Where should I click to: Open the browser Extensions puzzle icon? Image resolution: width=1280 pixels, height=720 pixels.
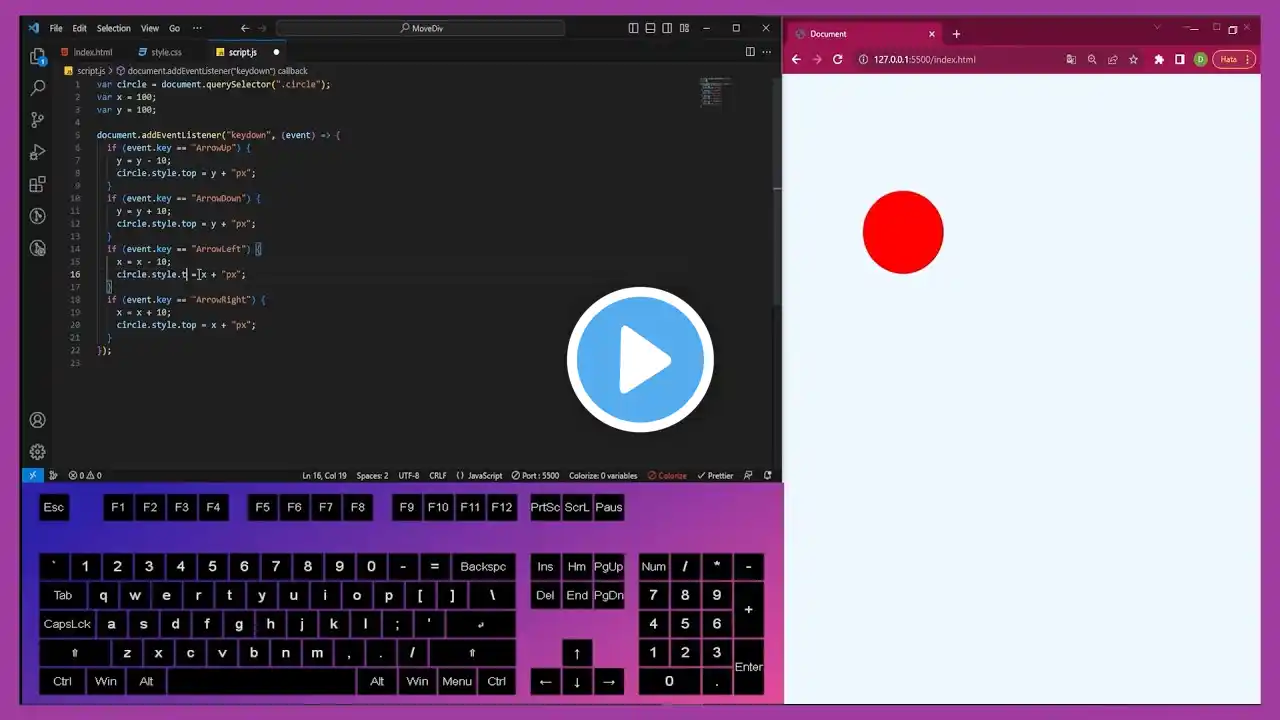tap(1159, 59)
